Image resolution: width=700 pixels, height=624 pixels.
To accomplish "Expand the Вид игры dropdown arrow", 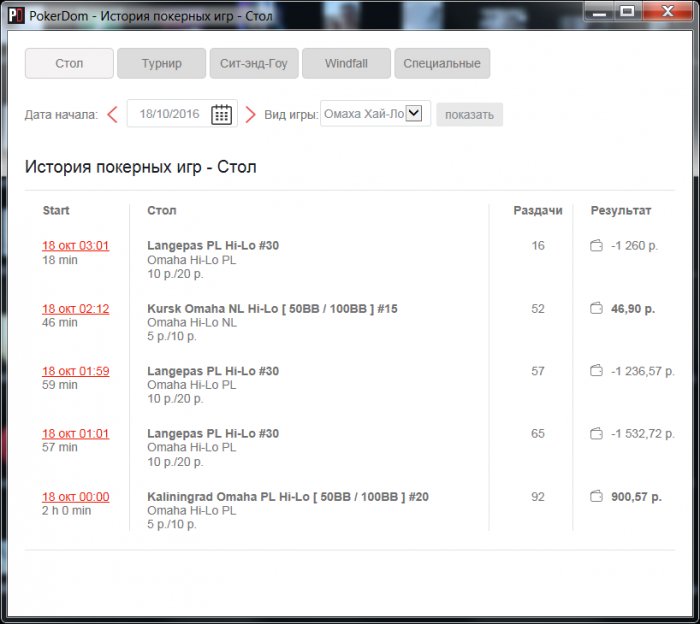I will [x=414, y=113].
